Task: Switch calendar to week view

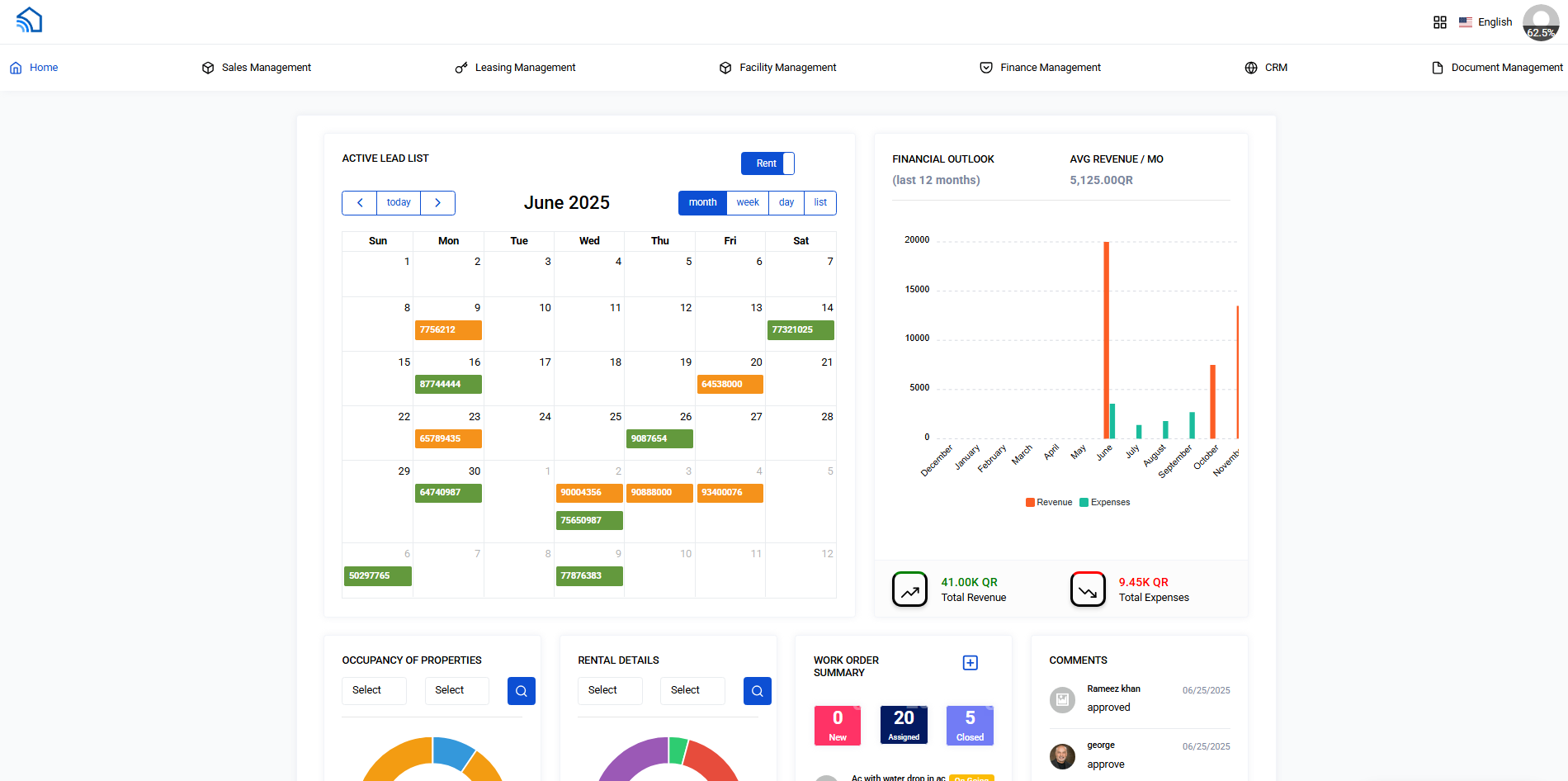Action: [x=748, y=203]
